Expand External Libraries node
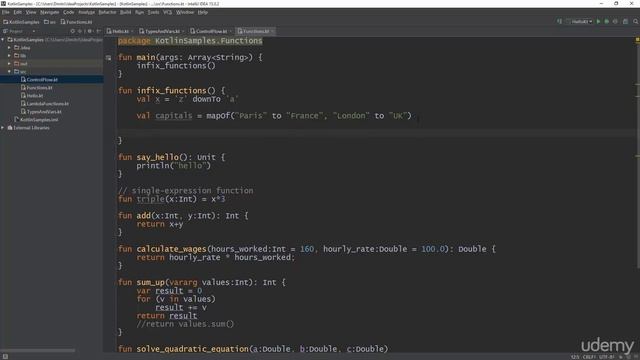The height and width of the screenshot is (360, 640). pyautogui.click(x=3, y=128)
